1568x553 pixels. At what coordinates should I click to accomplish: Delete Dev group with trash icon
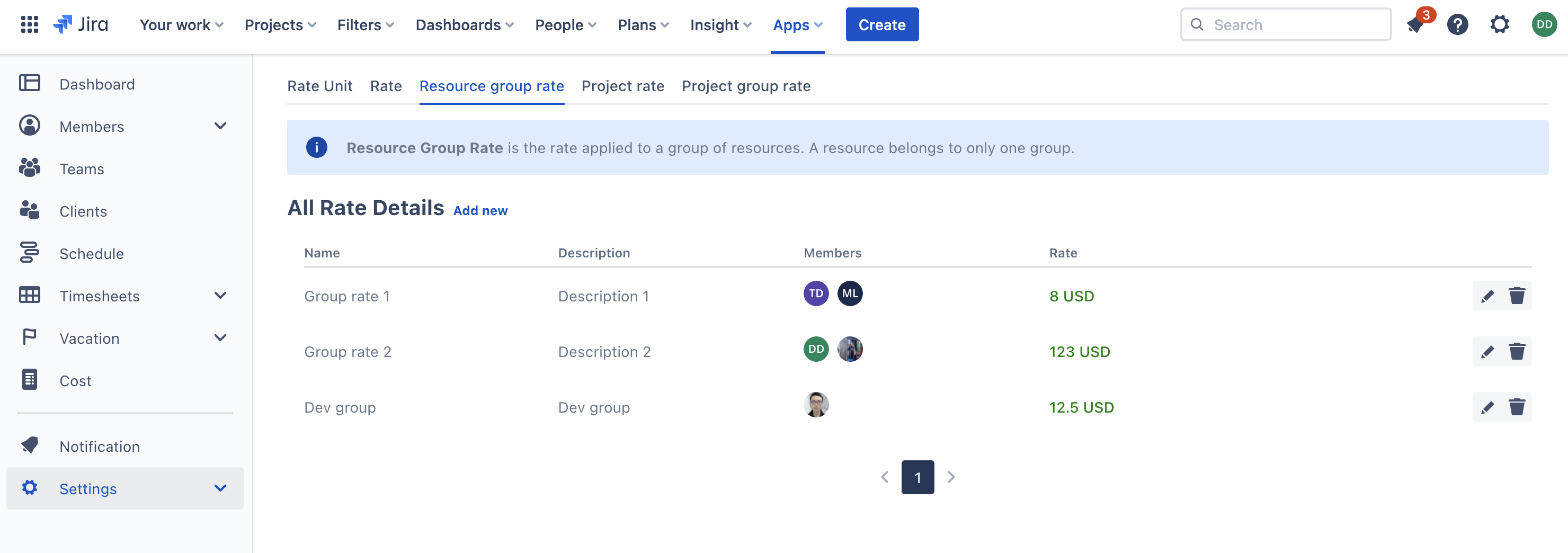[x=1516, y=407]
